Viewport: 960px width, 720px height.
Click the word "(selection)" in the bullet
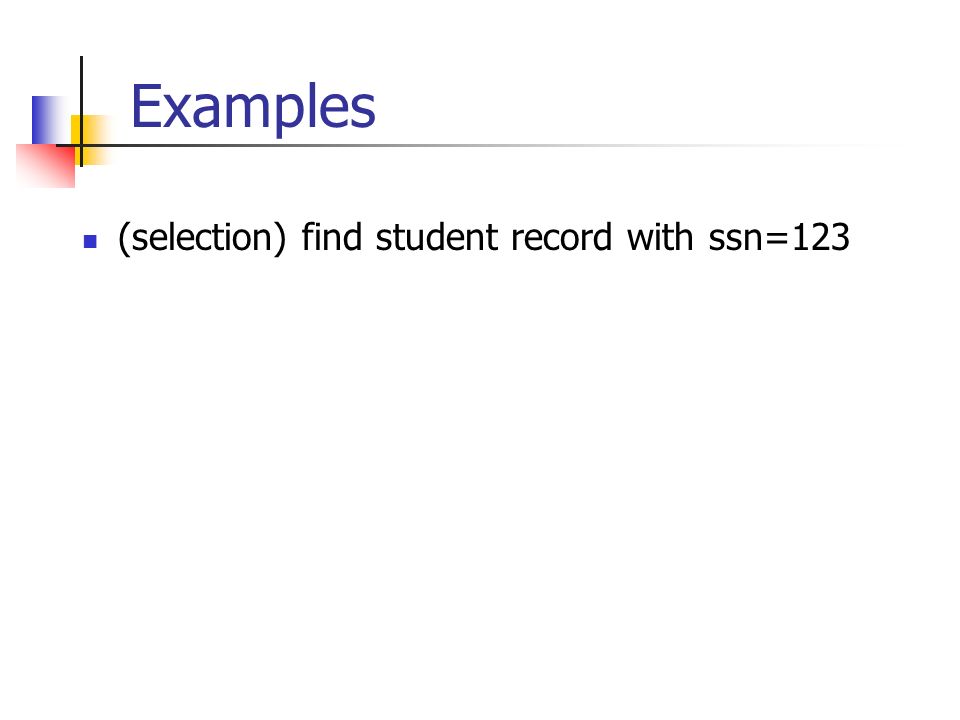[x=202, y=238]
